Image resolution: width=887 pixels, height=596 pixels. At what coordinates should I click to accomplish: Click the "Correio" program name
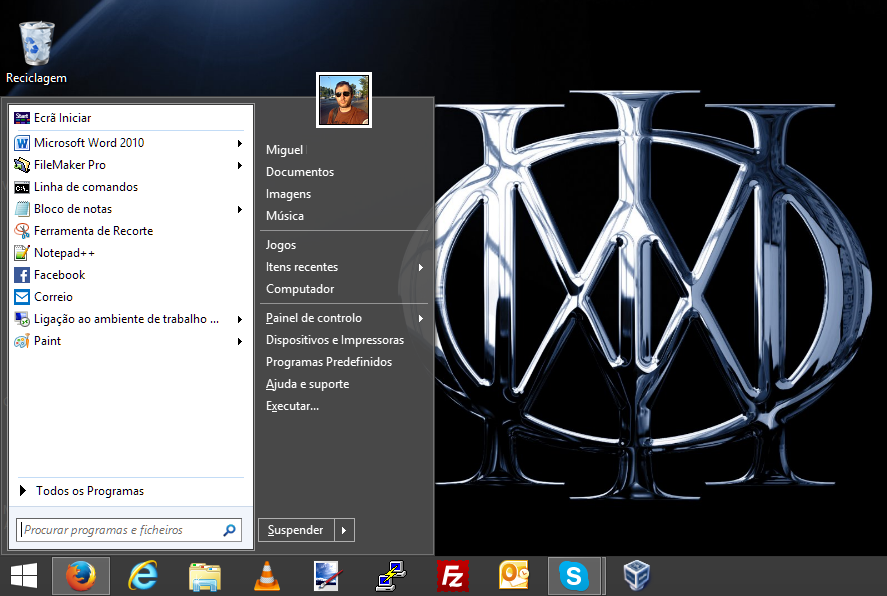53,297
